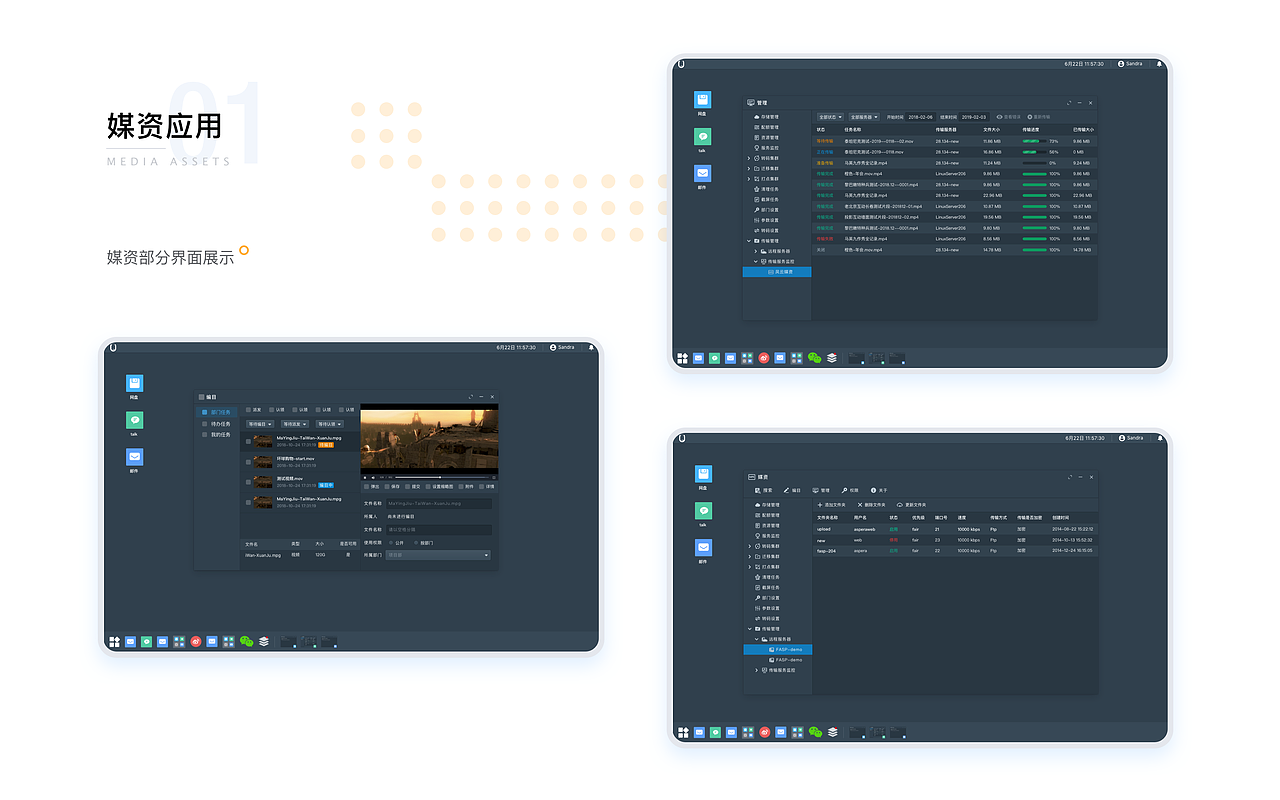Click the 2019-02-03 end date field
The width and height of the screenshot is (1280, 800).
pyautogui.click(x=974, y=117)
